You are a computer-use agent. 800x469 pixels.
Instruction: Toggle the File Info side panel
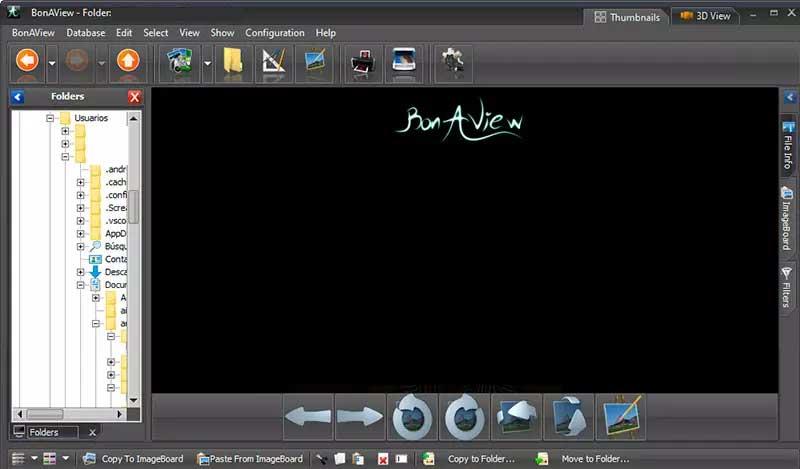(x=787, y=148)
